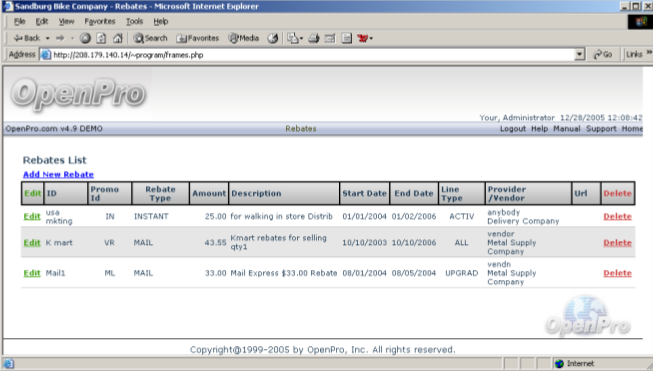Expand the Address bar dropdown arrow

pyautogui.click(x=579, y=55)
